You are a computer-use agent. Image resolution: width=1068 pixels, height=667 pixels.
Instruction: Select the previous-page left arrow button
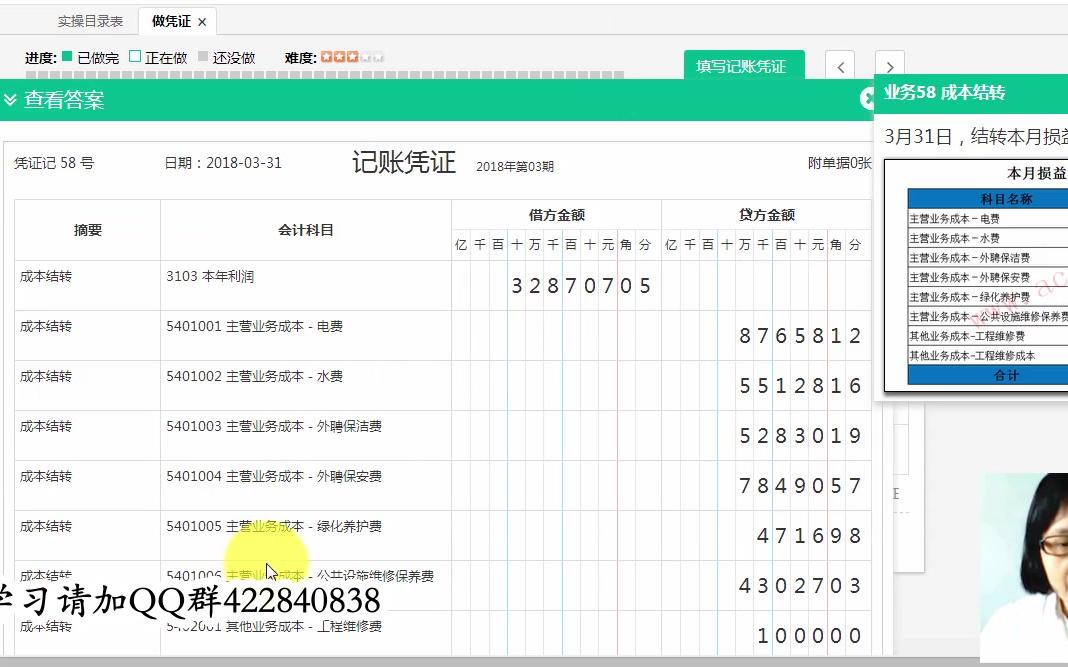(840, 65)
